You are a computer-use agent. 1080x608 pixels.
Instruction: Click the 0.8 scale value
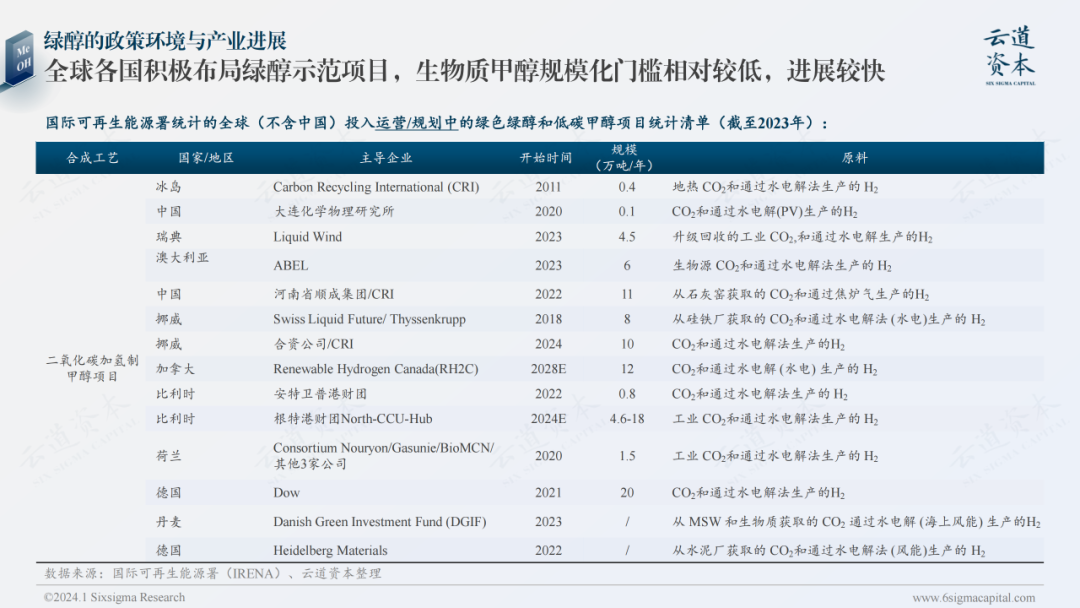tap(627, 394)
